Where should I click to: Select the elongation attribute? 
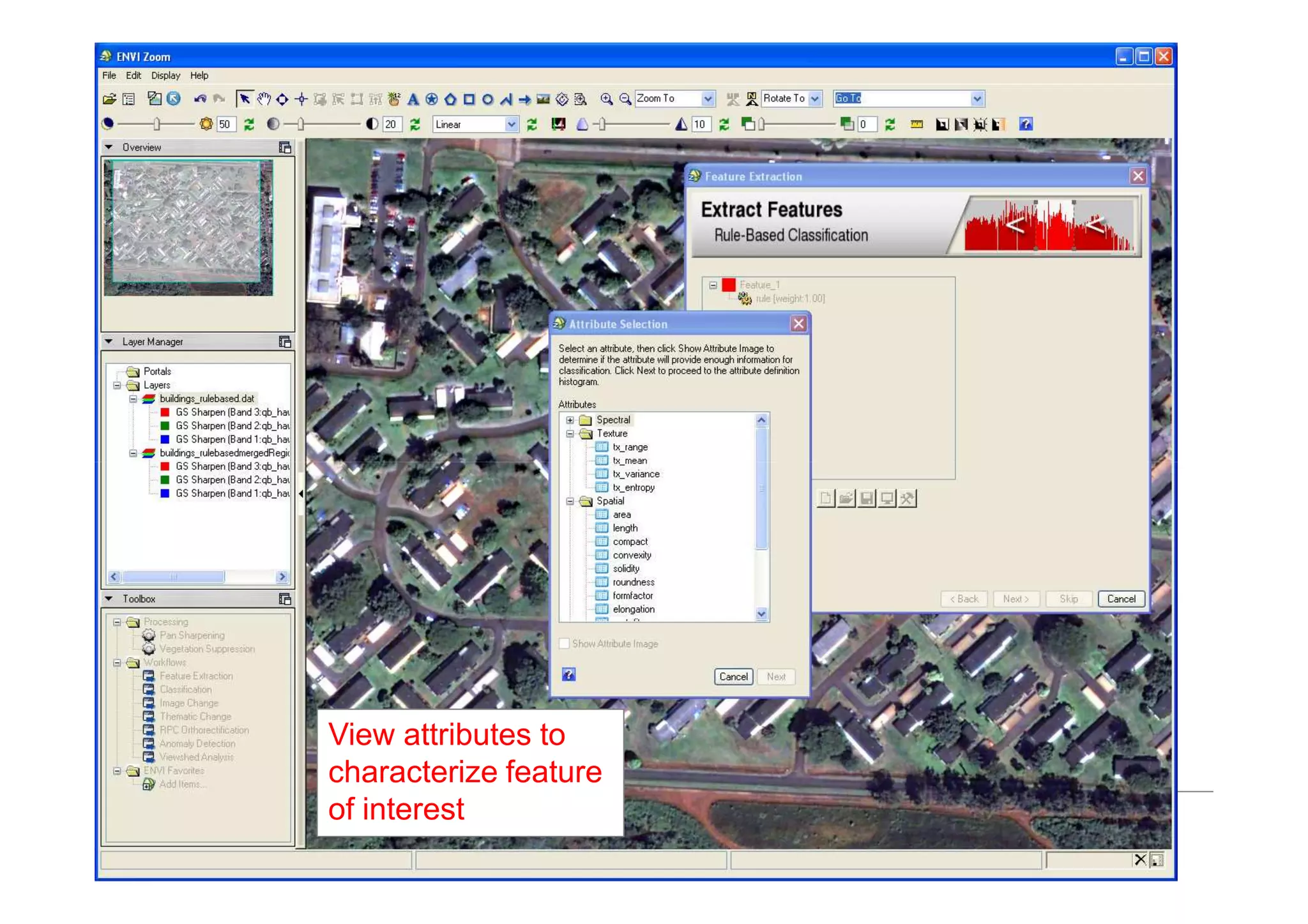(x=633, y=610)
